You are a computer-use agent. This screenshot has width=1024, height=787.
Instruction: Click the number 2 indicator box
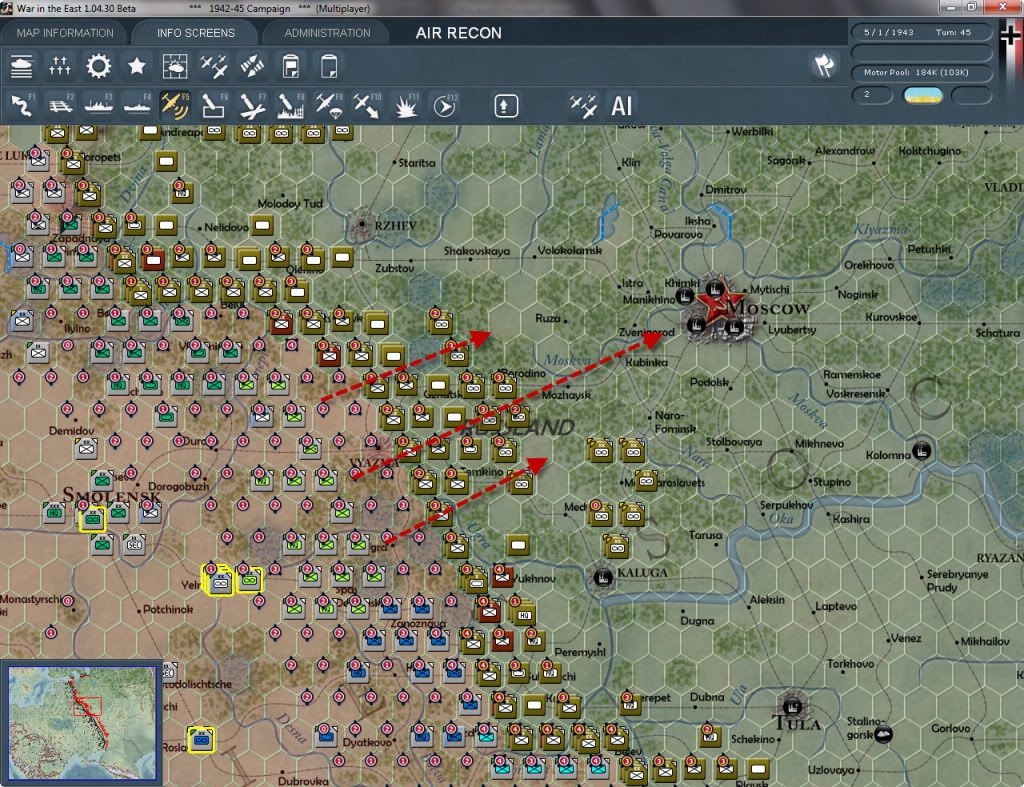pos(872,95)
